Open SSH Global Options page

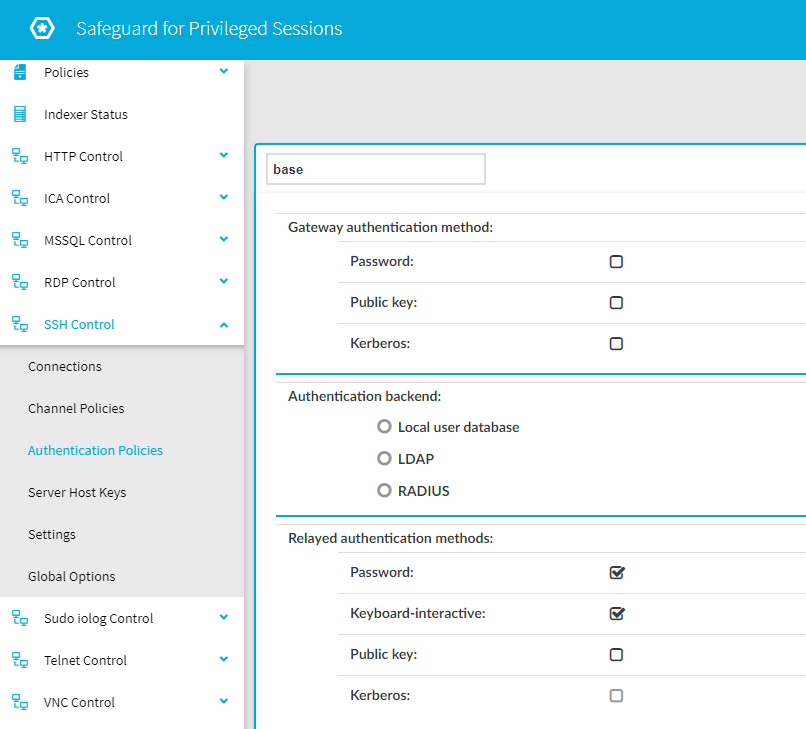[x=71, y=577]
